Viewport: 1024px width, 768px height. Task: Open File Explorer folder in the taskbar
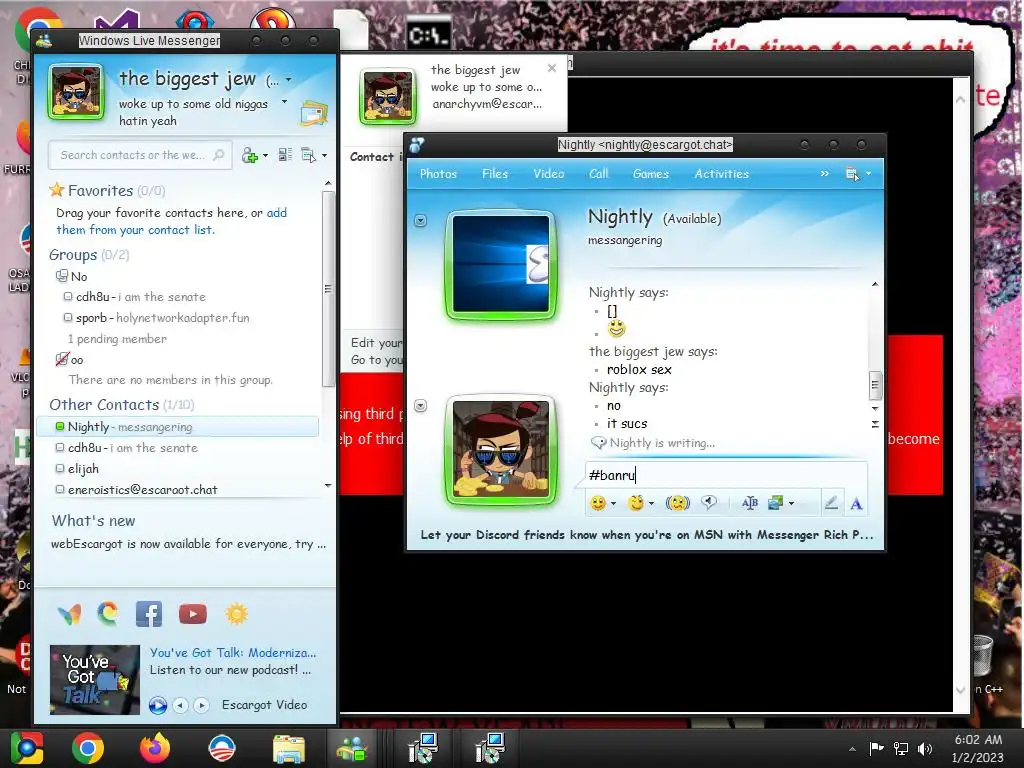click(x=289, y=749)
